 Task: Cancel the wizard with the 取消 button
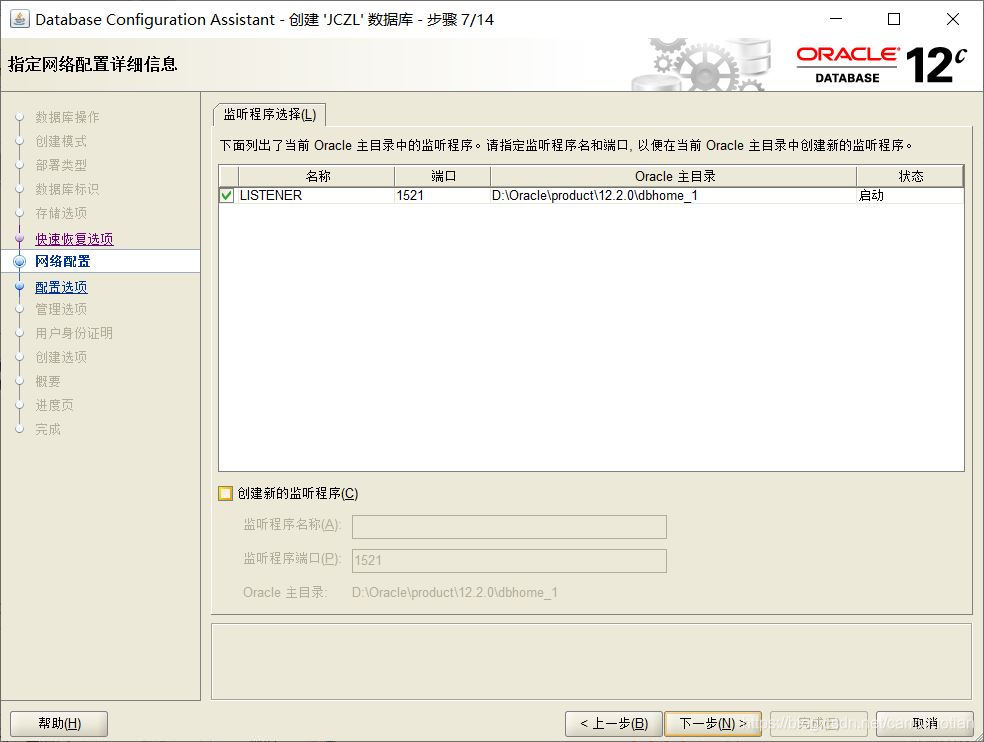click(x=924, y=724)
